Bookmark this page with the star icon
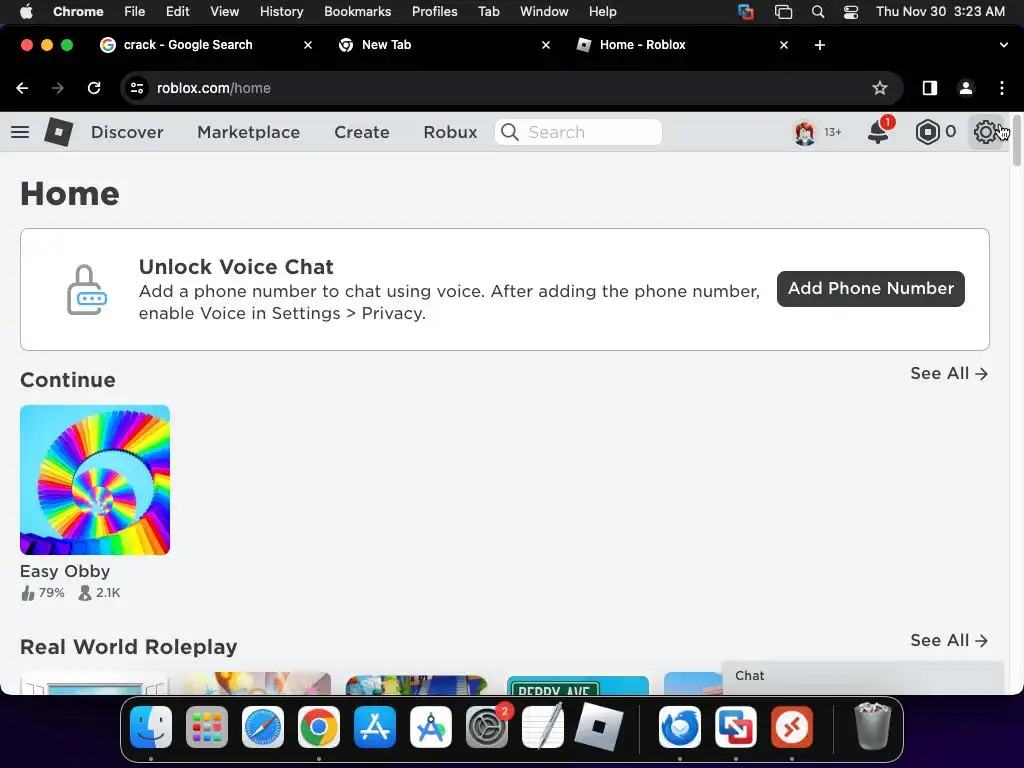 click(x=880, y=88)
